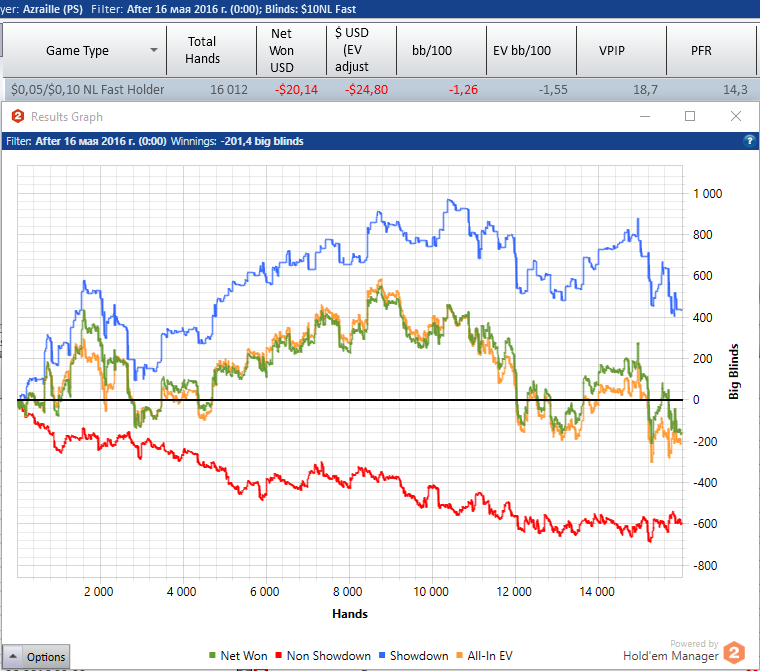Click the Non Showdown legend label
Viewport: 760px width, 671px height.
click(329, 655)
